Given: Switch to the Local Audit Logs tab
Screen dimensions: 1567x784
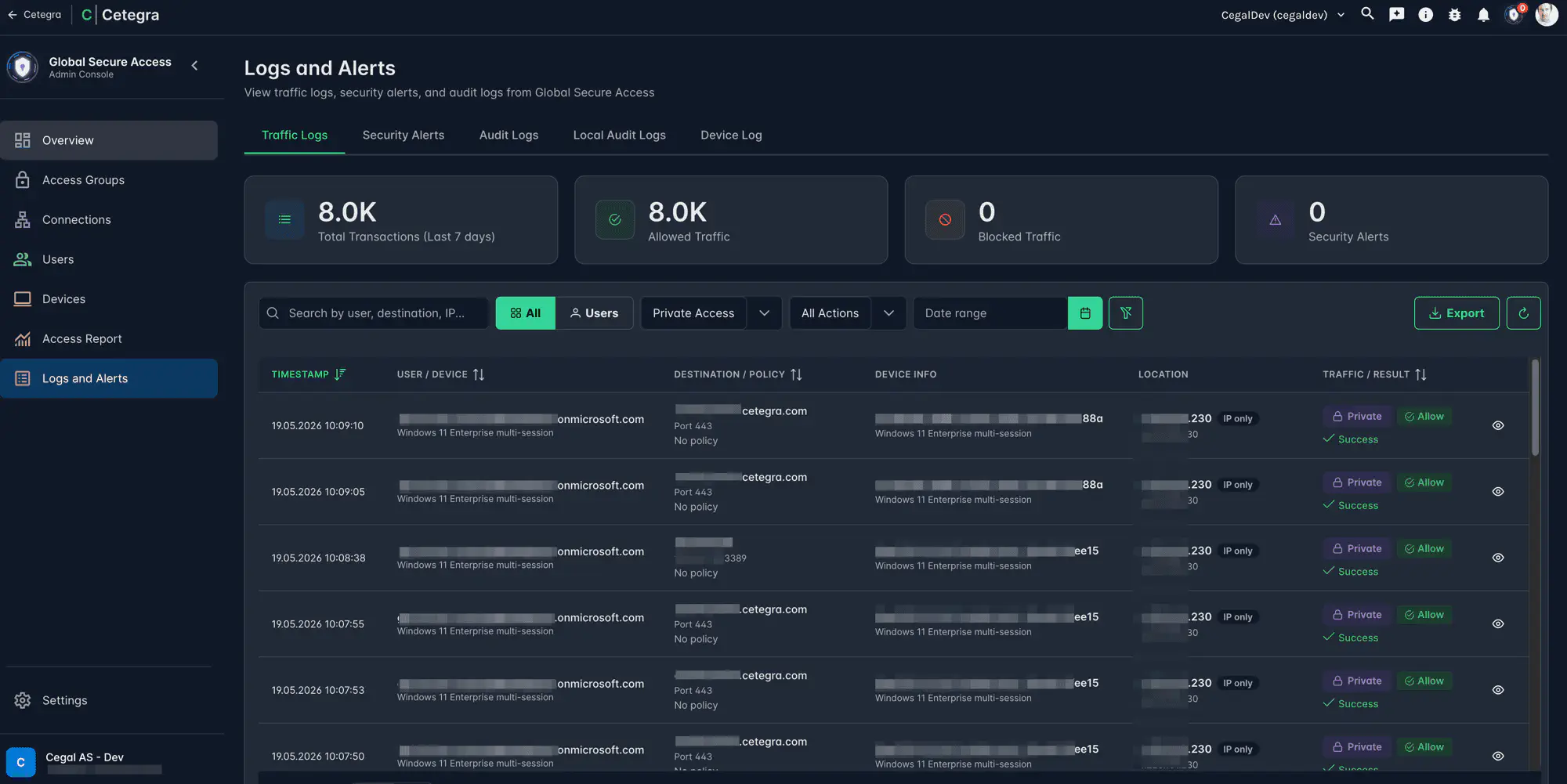Looking at the screenshot, I should [619, 135].
